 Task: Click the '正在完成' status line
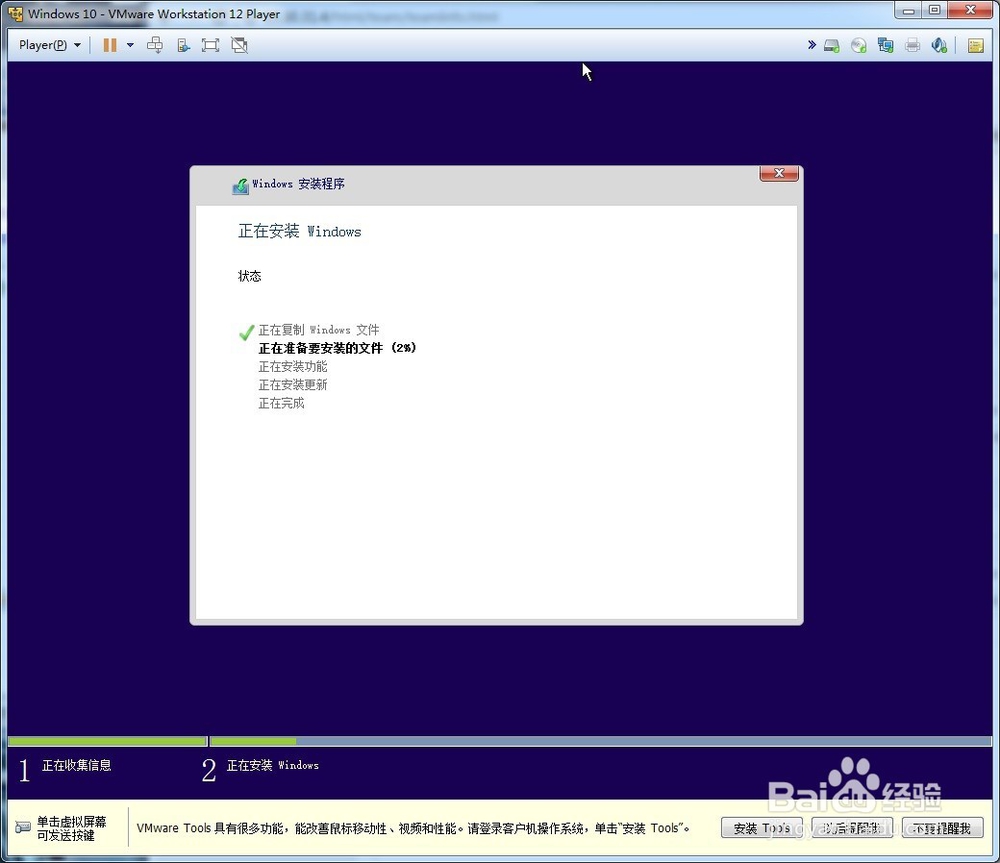tap(281, 403)
